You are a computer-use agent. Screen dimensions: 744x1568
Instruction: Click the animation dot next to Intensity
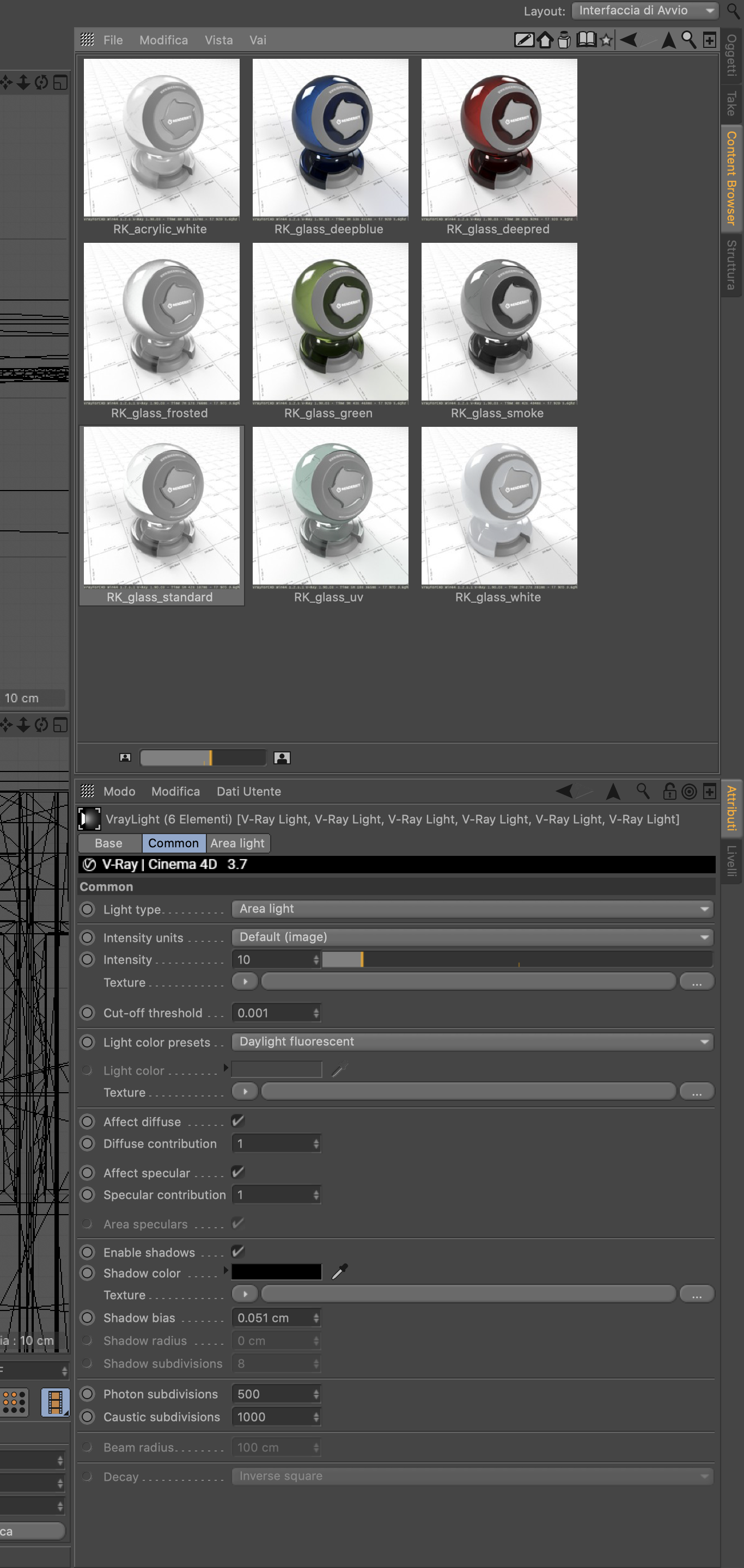88,959
